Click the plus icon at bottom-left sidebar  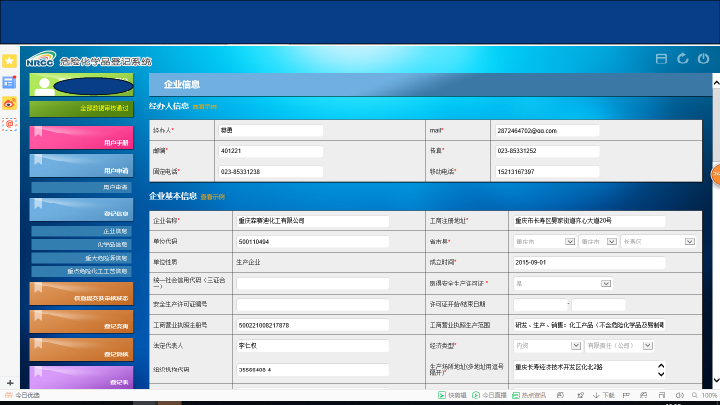[9, 383]
